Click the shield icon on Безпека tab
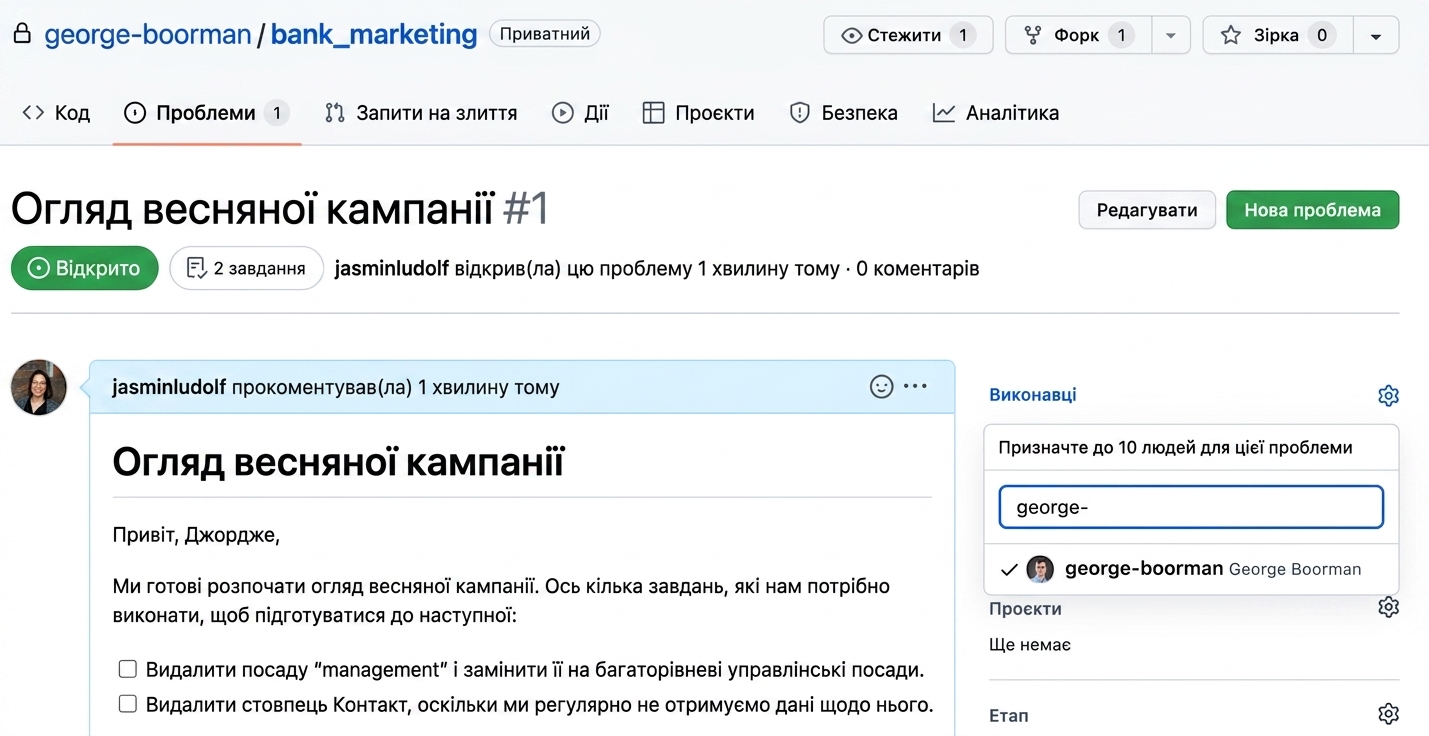Image resolution: width=1429 pixels, height=736 pixels. pyautogui.click(x=799, y=113)
